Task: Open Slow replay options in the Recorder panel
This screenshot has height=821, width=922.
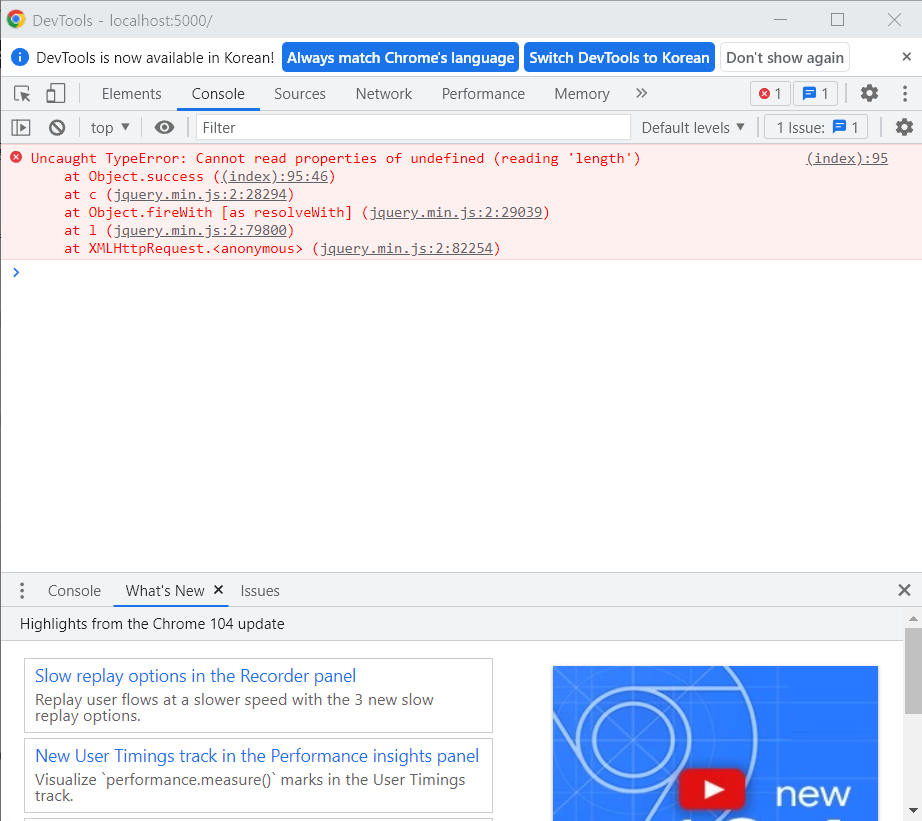Action: coord(195,676)
